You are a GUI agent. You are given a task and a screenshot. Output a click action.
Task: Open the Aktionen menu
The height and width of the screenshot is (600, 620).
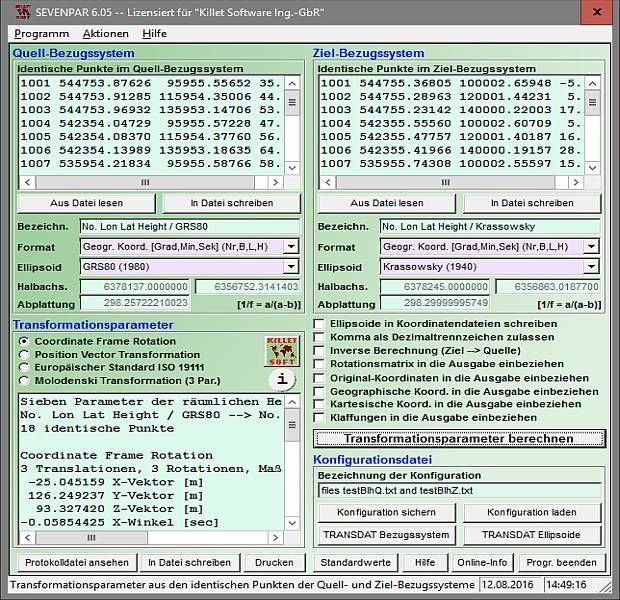[106, 34]
